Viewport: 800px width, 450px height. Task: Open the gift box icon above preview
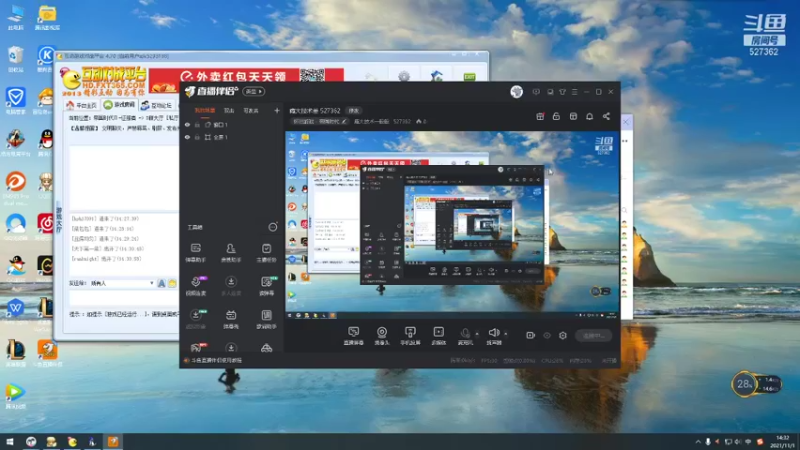pos(540,116)
